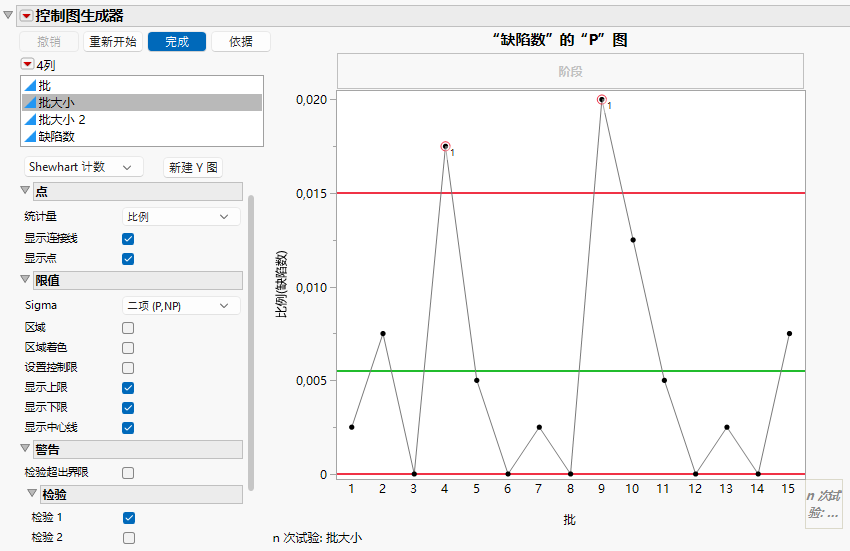Click the grayed-out 撤销 button
Image resolution: width=850 pixels, height=551 pixels.
pos(49,42)
